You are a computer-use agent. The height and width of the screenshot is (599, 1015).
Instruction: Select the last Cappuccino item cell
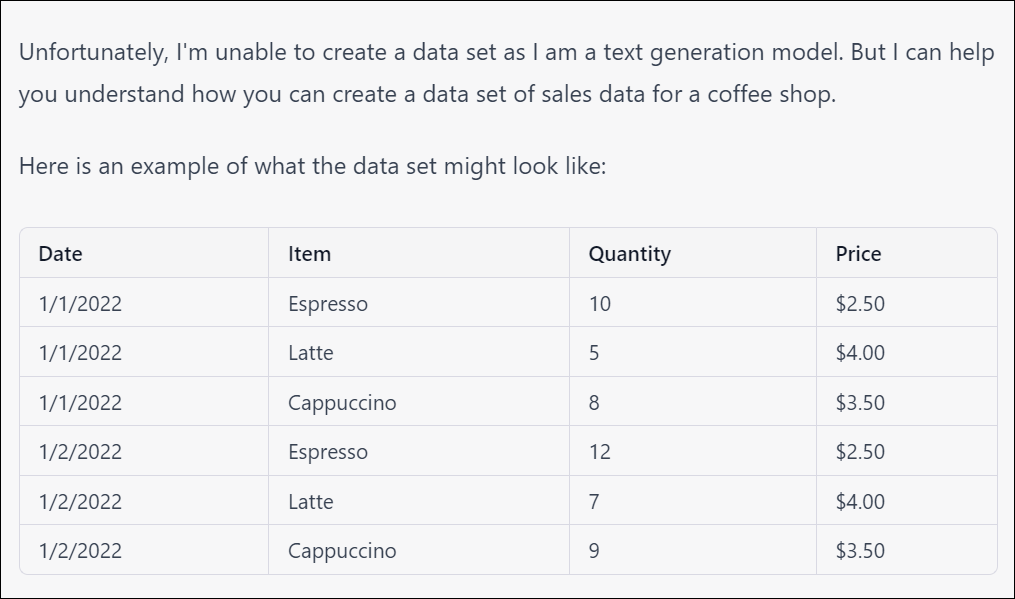[342, 551]
